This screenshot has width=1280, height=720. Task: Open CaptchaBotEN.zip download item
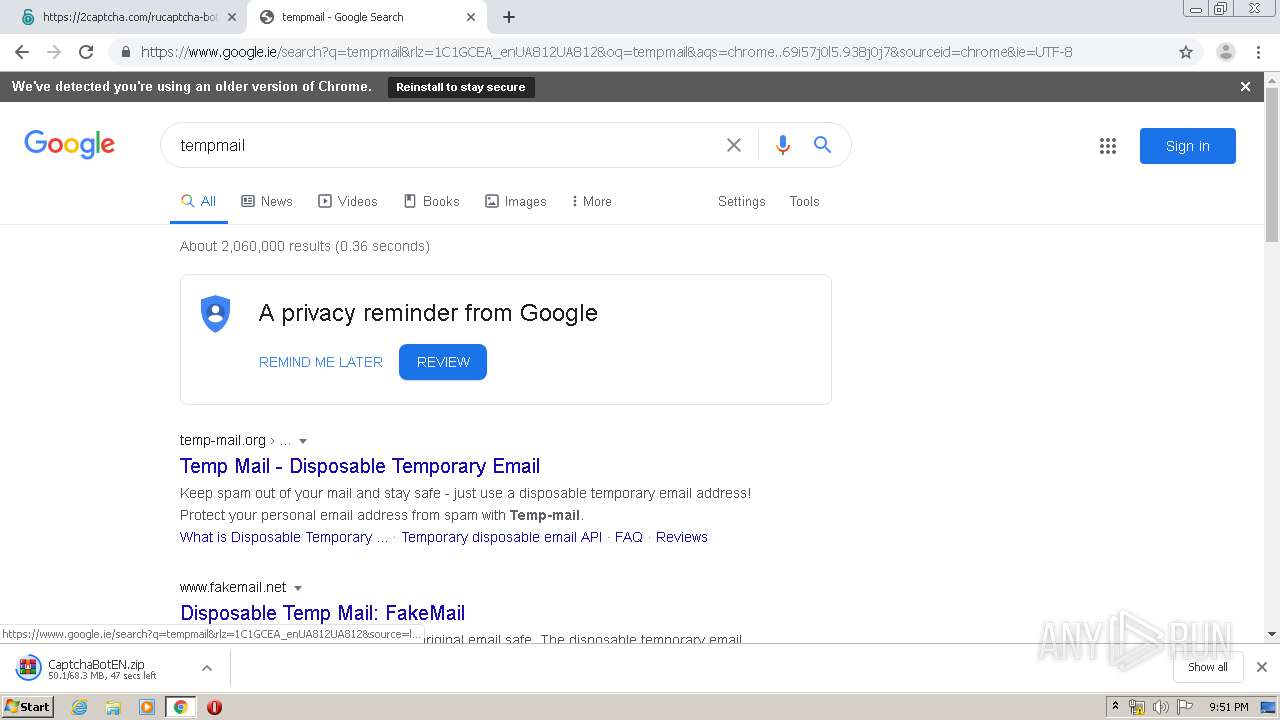pyautogui.click(x=100, y=668)
